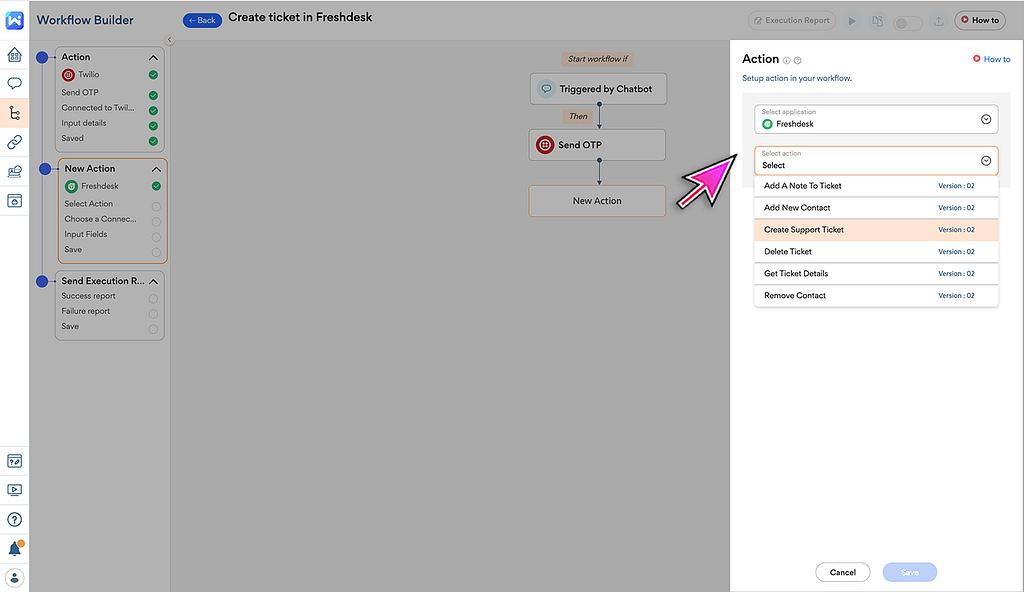
Task: Click the Choose a Connection status circle
Action: (x=156, y=222)
